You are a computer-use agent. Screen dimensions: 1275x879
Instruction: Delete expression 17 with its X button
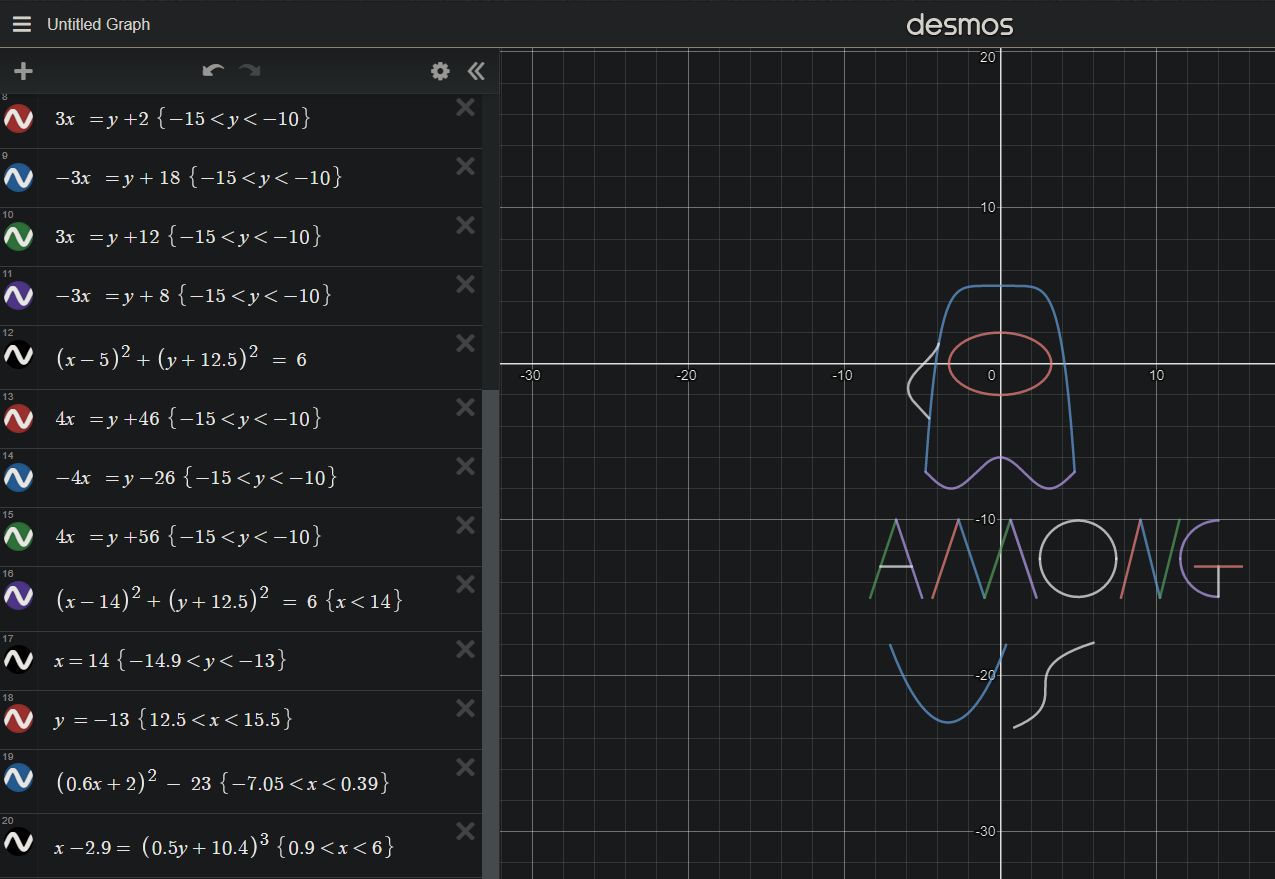click(465, 648)
